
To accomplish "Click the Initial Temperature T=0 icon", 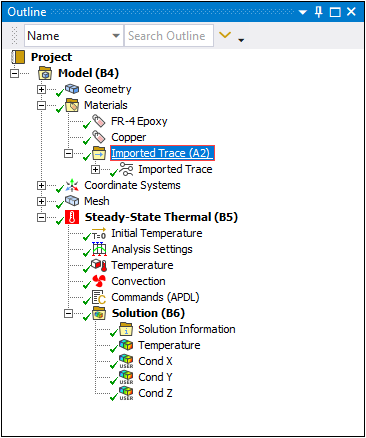I will [x=99, y=233].
